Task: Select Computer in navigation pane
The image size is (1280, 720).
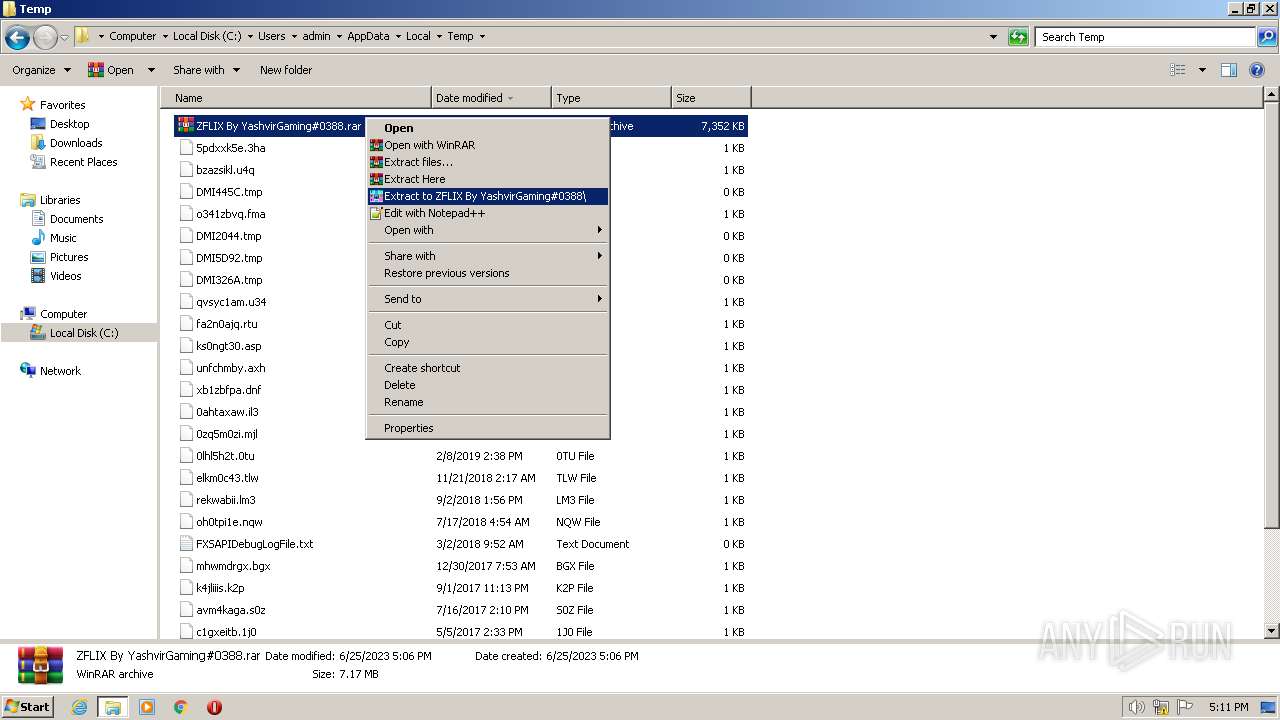Action: [63, 314]
